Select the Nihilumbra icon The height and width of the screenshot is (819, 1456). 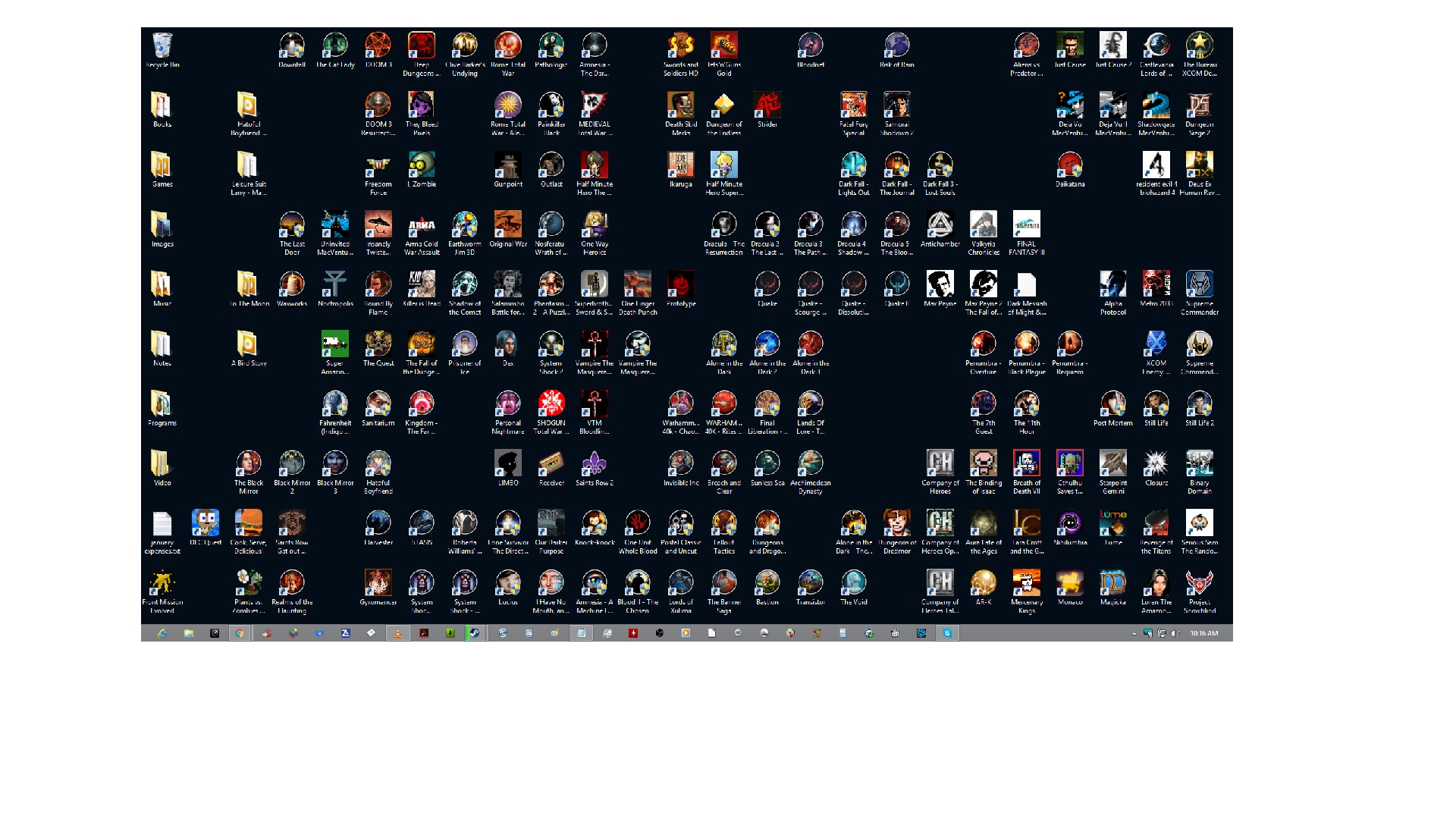click(x=1070, y=529)
